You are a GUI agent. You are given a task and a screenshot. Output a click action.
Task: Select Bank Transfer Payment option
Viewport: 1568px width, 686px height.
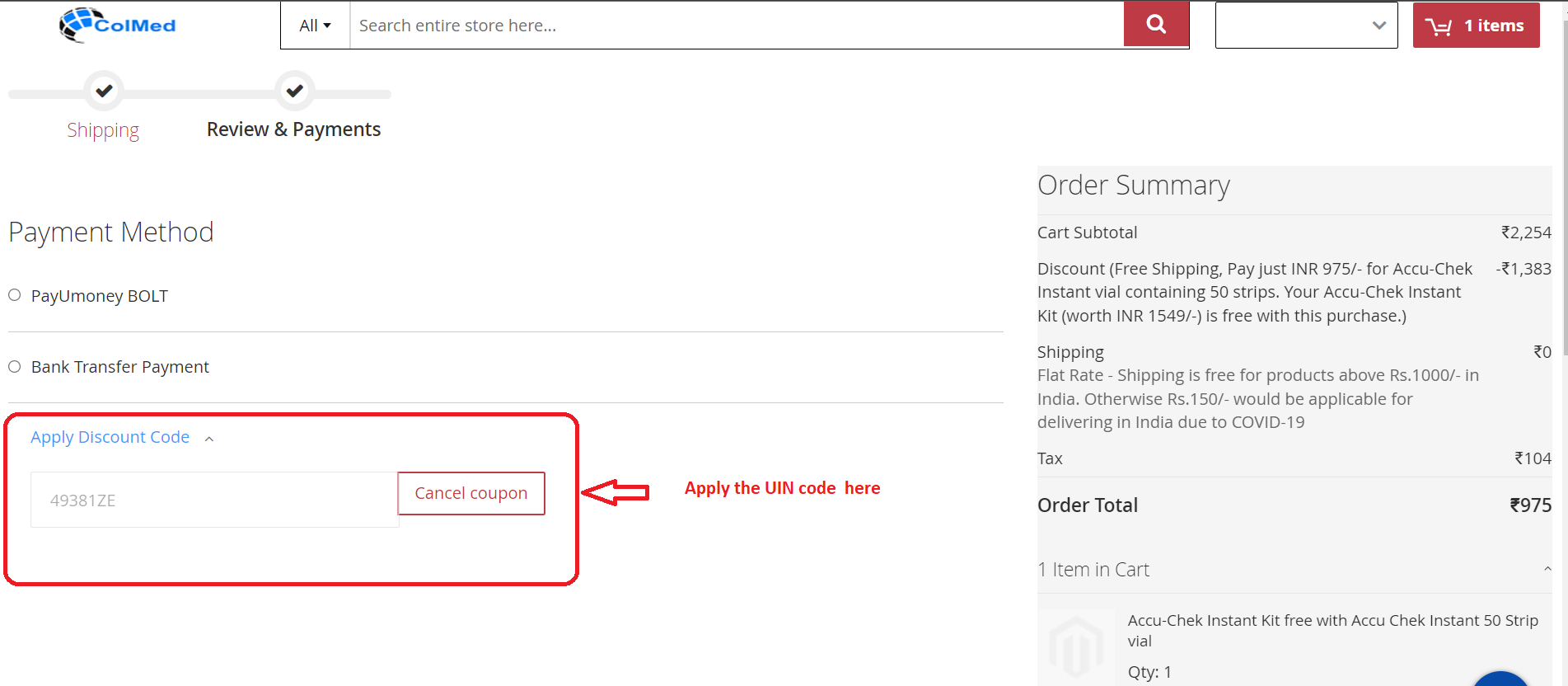point(15,367)
